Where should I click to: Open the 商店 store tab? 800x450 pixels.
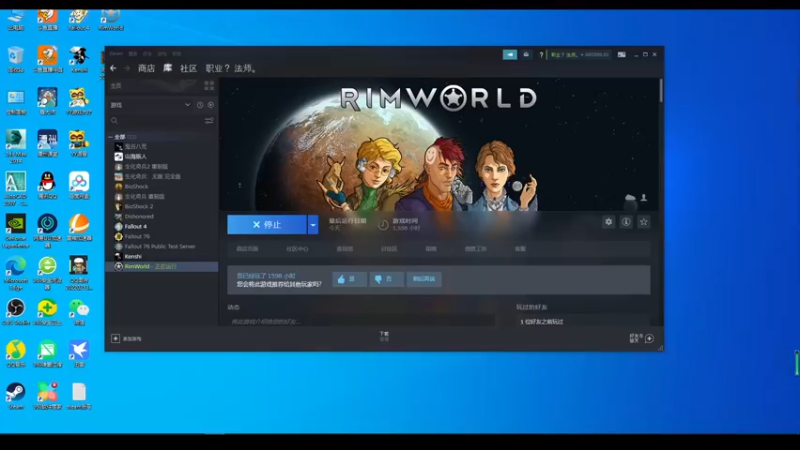point(146,68)
